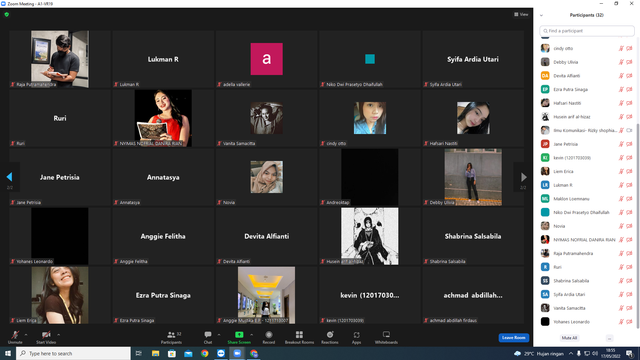This screenshot has height=360, width=640.
Task: Select Syifa Ardia Utari in the participants list
Action: (587, 294)
